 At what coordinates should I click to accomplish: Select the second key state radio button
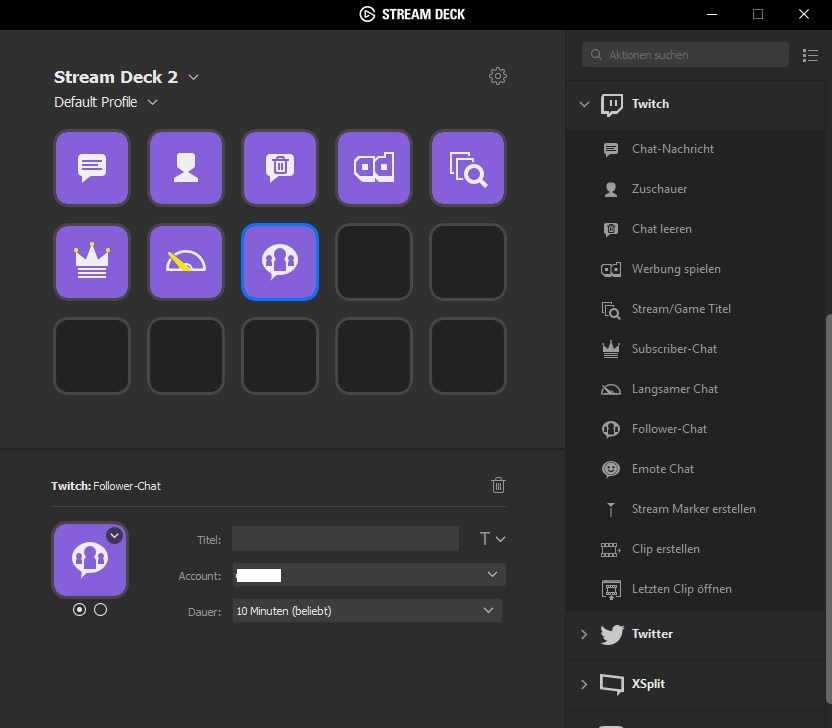[x=100, y=610]
